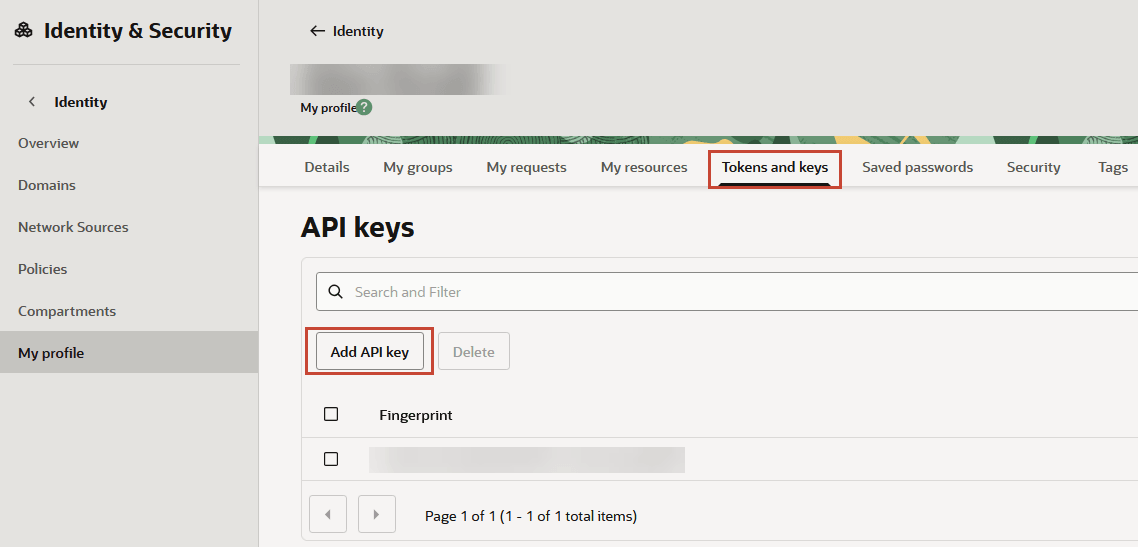Open Network Sources in sidebar
The image size is (1138, 547).
click(x=73, y=227)
